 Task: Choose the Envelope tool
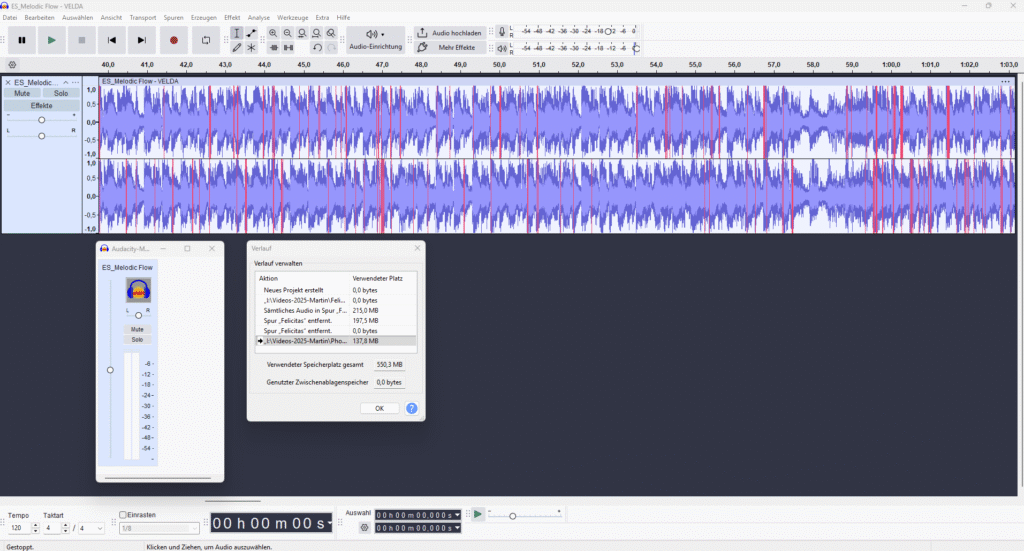click(x=251, y=33)
